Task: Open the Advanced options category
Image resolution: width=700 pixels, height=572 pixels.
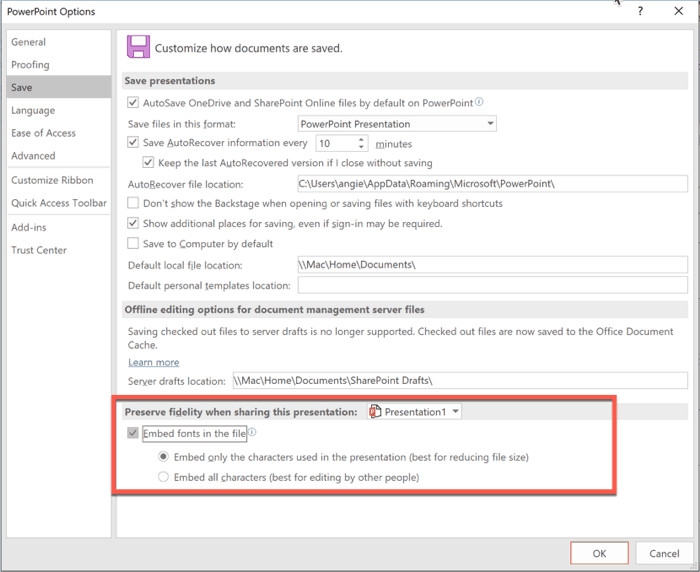Action: [58, 156]
